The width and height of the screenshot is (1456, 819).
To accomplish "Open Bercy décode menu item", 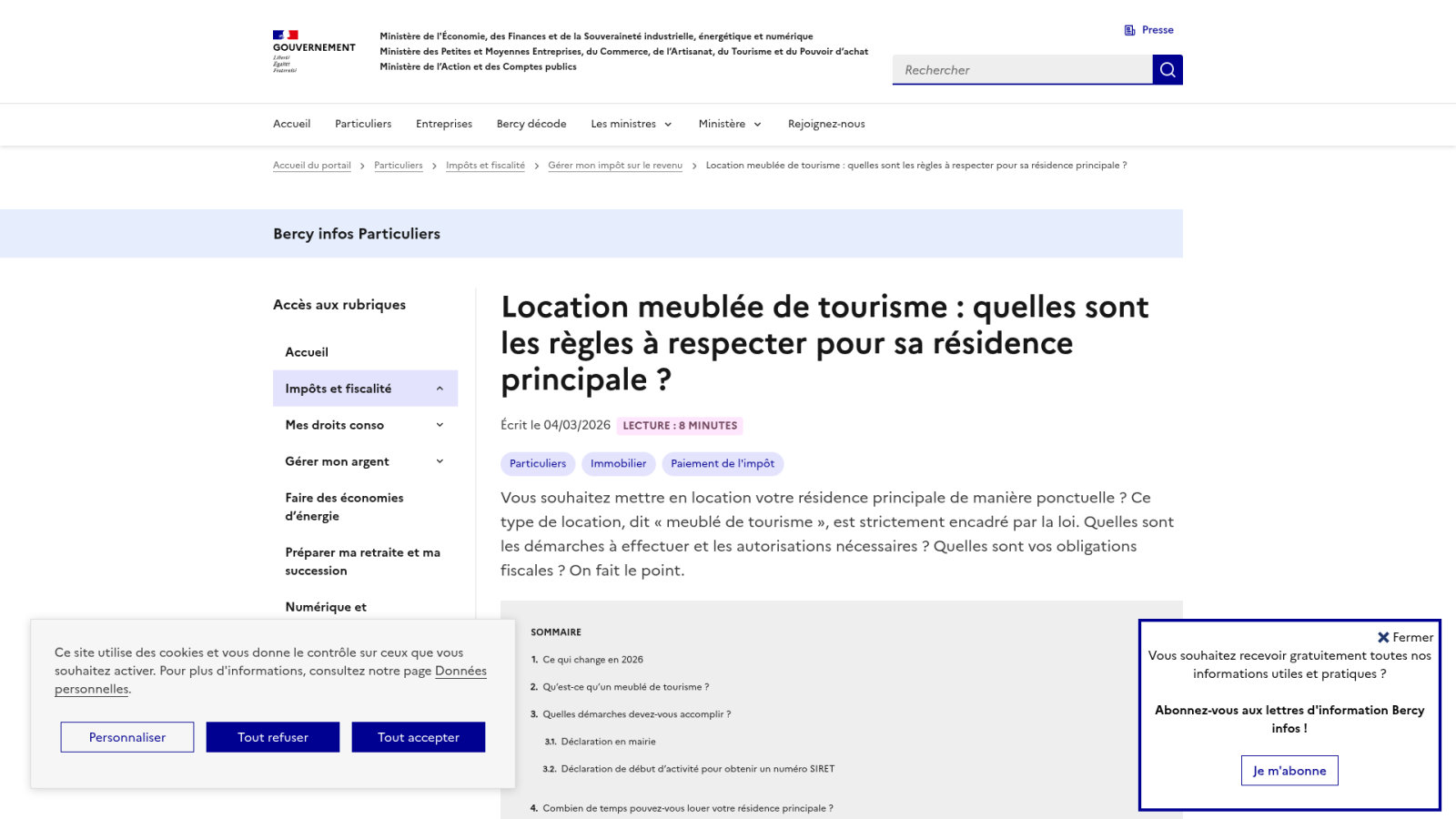I will tap(531, 124).
